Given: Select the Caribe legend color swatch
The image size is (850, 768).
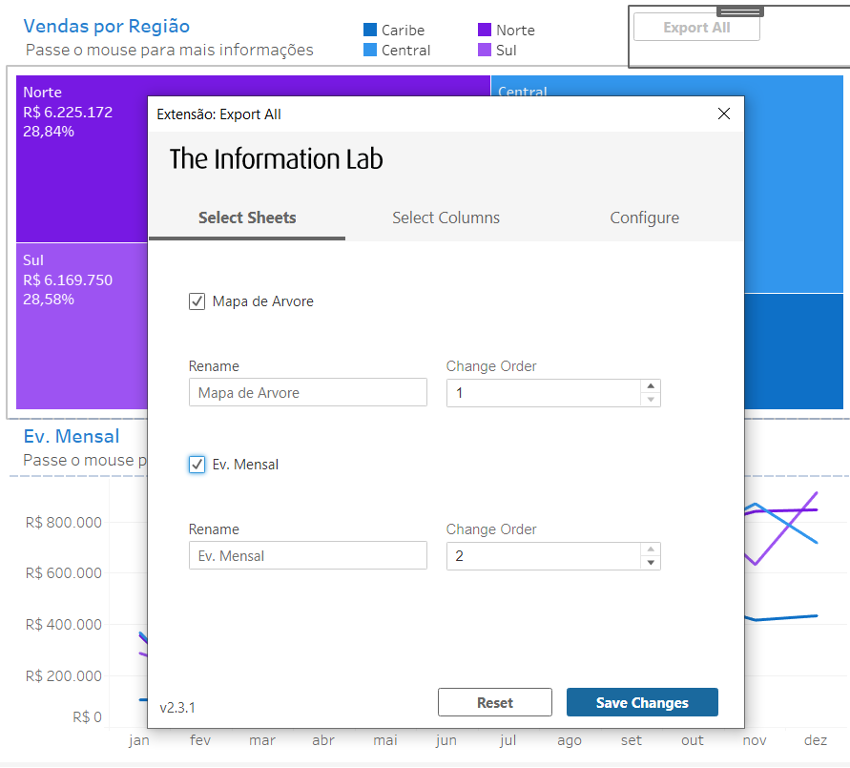Looking at the screenshot, I should [x=370, y=29].
